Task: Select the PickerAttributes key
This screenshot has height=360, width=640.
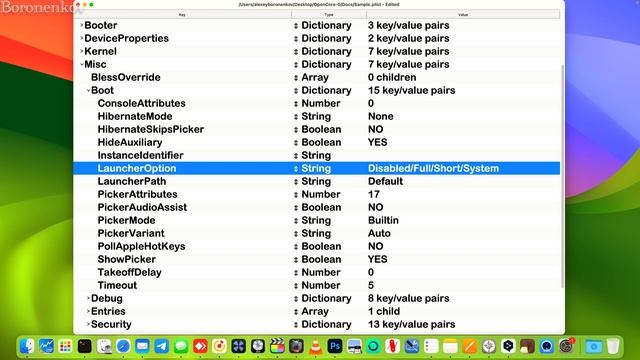Action: coord(137,194)
